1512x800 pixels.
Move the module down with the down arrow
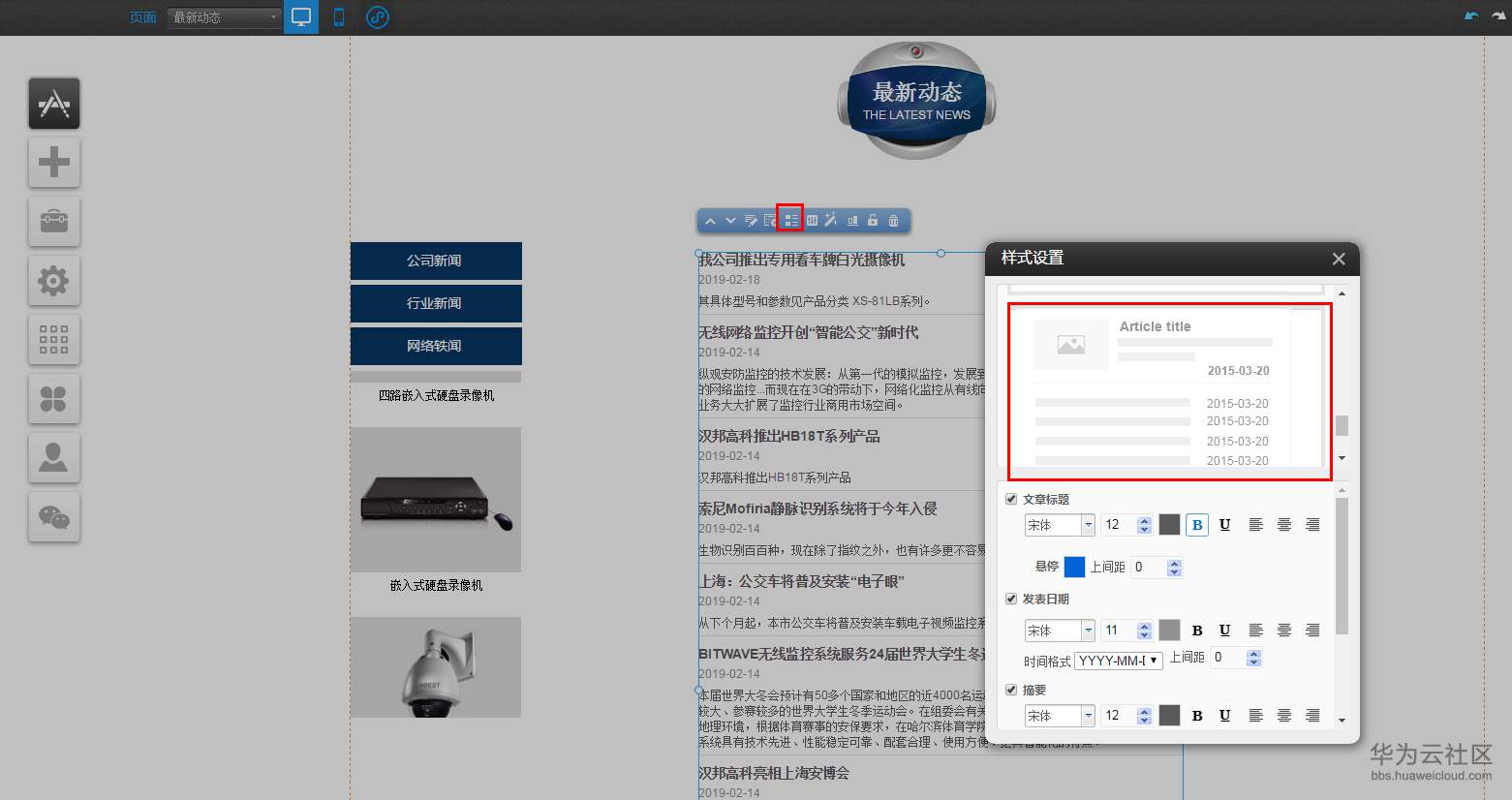pyautogui.click(x=730, y=221)
